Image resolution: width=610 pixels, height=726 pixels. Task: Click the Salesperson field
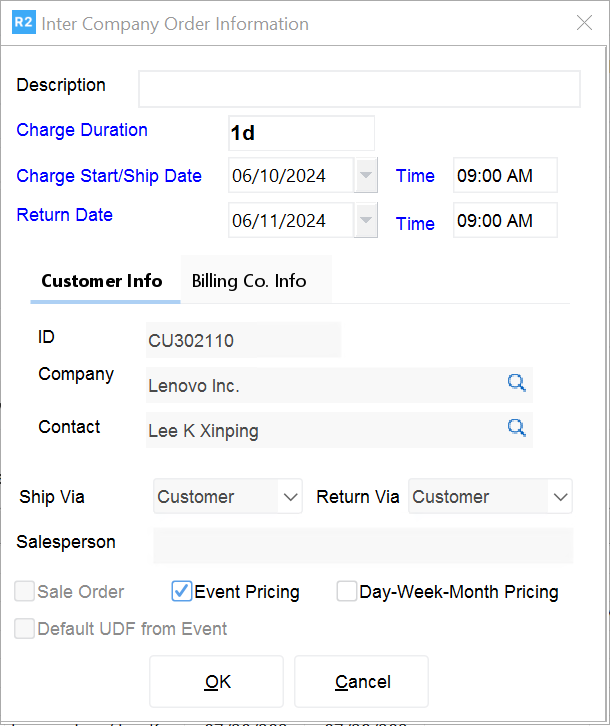[362, 546]
